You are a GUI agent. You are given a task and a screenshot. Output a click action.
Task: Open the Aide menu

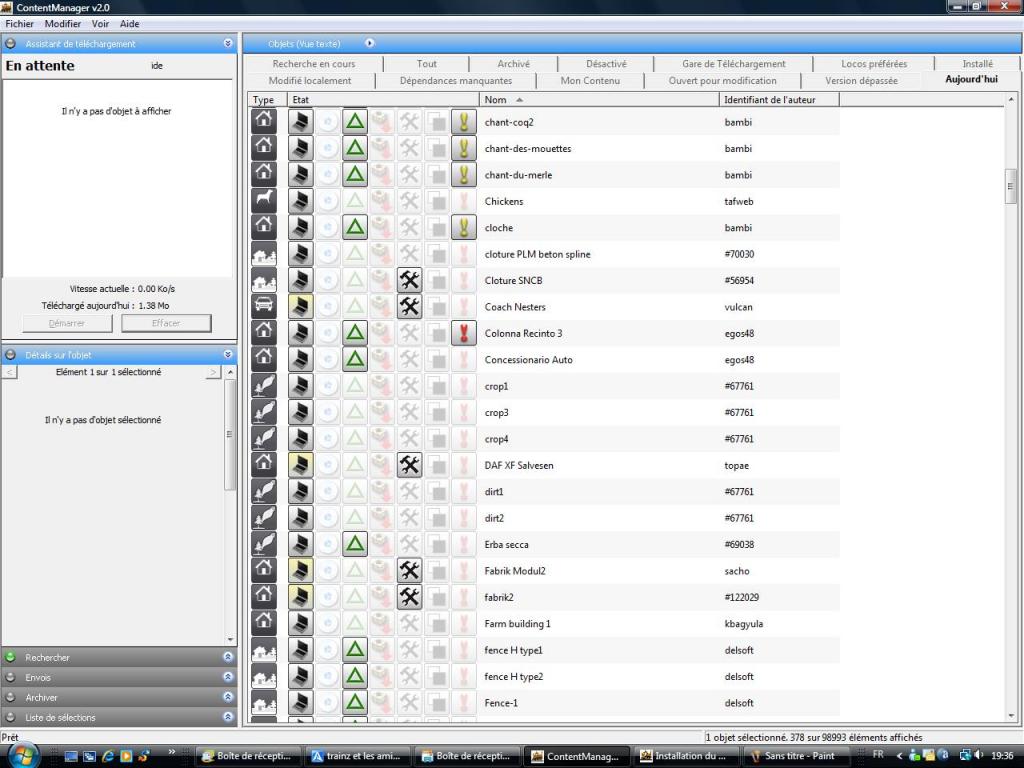[129, 24]
